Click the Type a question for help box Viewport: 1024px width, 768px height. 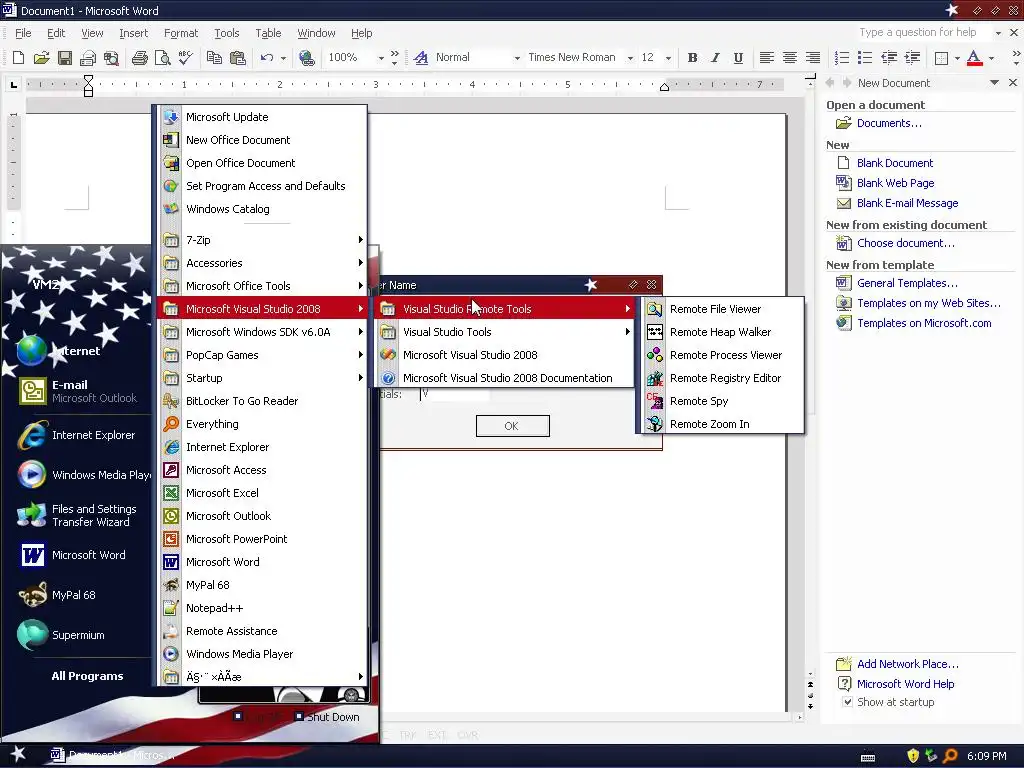[x=922, y=32]
